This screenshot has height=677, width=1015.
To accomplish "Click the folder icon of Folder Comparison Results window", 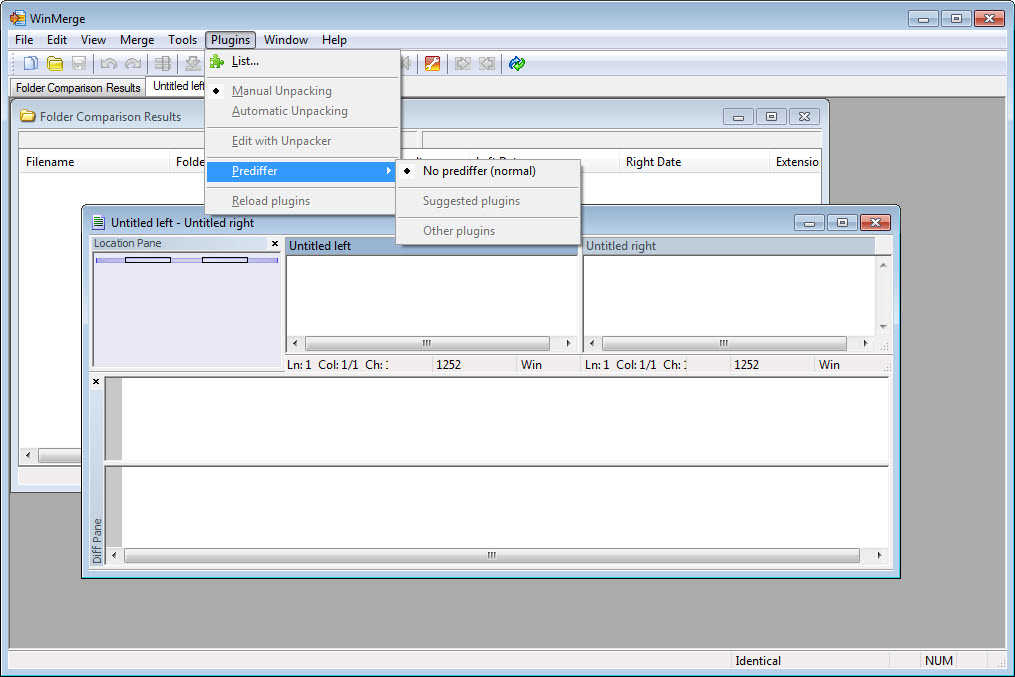I will point(27,117).
